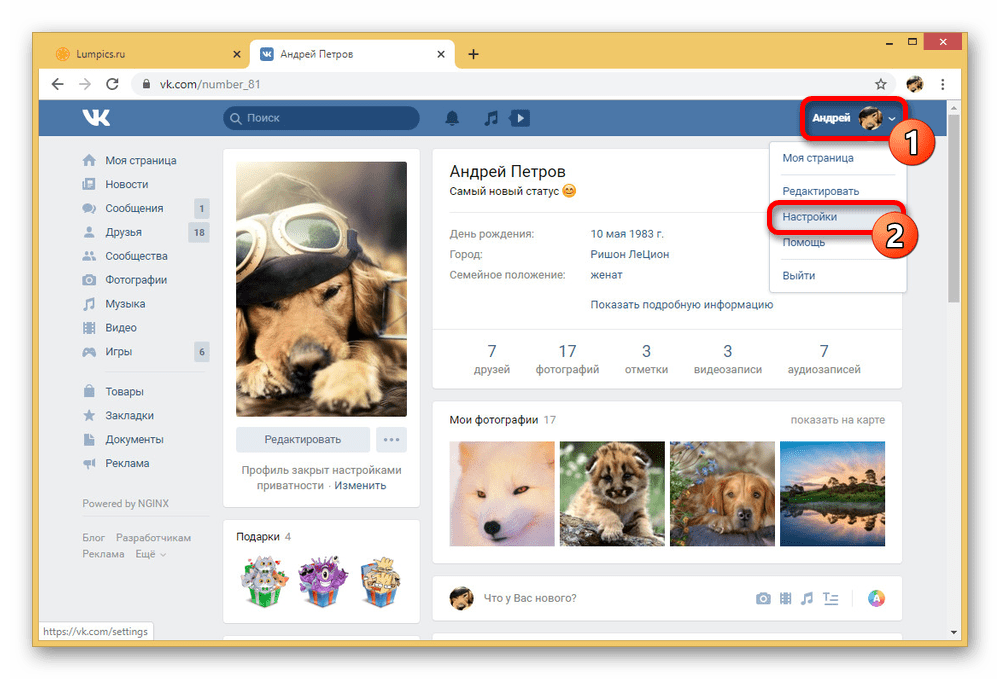Click the home icon beside Моя страница
1000x679 pixels.
[x=89, y=160]
